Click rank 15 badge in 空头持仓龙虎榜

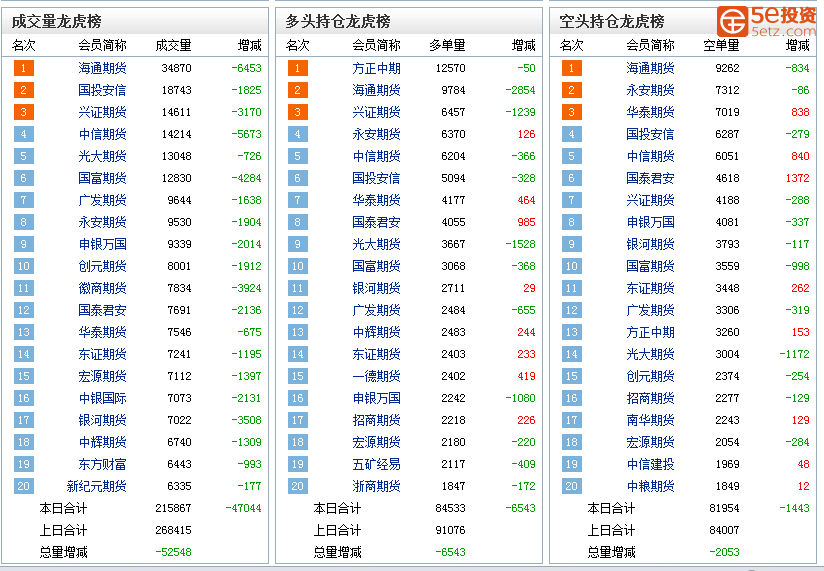click(571, 376)
